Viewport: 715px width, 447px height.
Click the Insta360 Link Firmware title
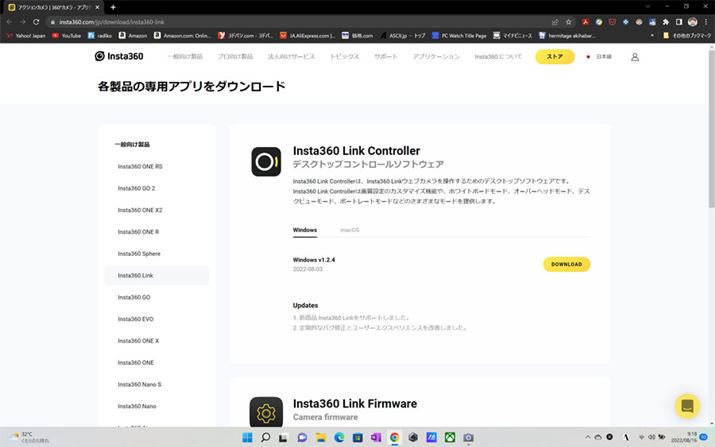(355, 404)
